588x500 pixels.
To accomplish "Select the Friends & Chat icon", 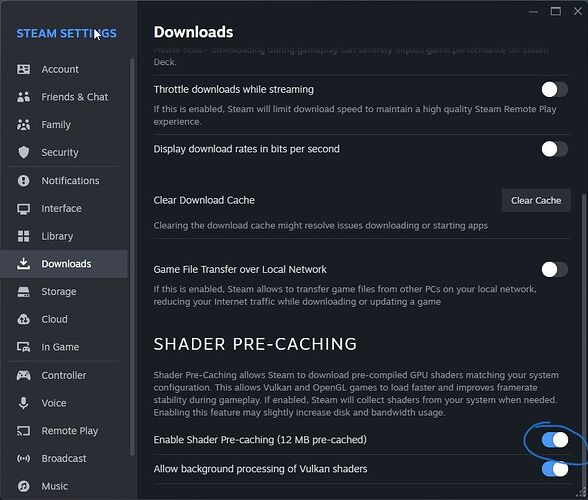I will 23,97.
